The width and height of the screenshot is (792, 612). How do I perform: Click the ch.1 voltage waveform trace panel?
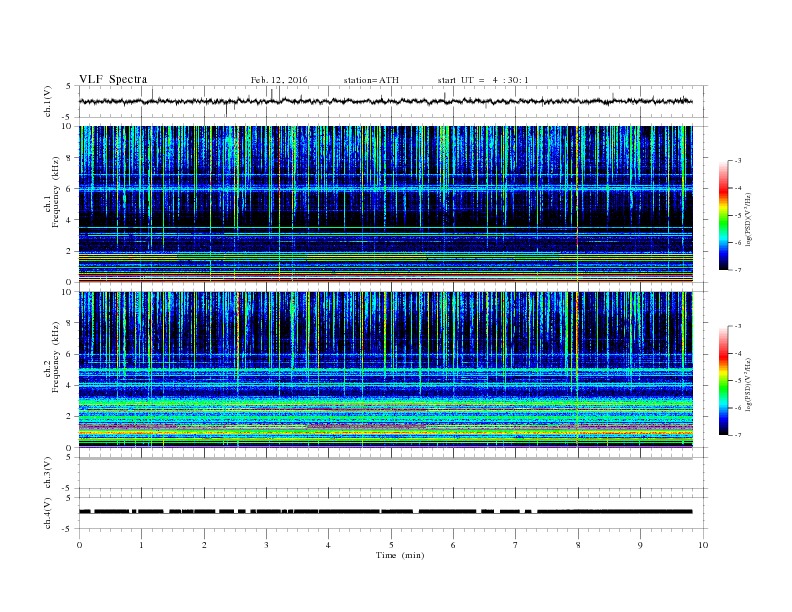(x=393, y=101)
